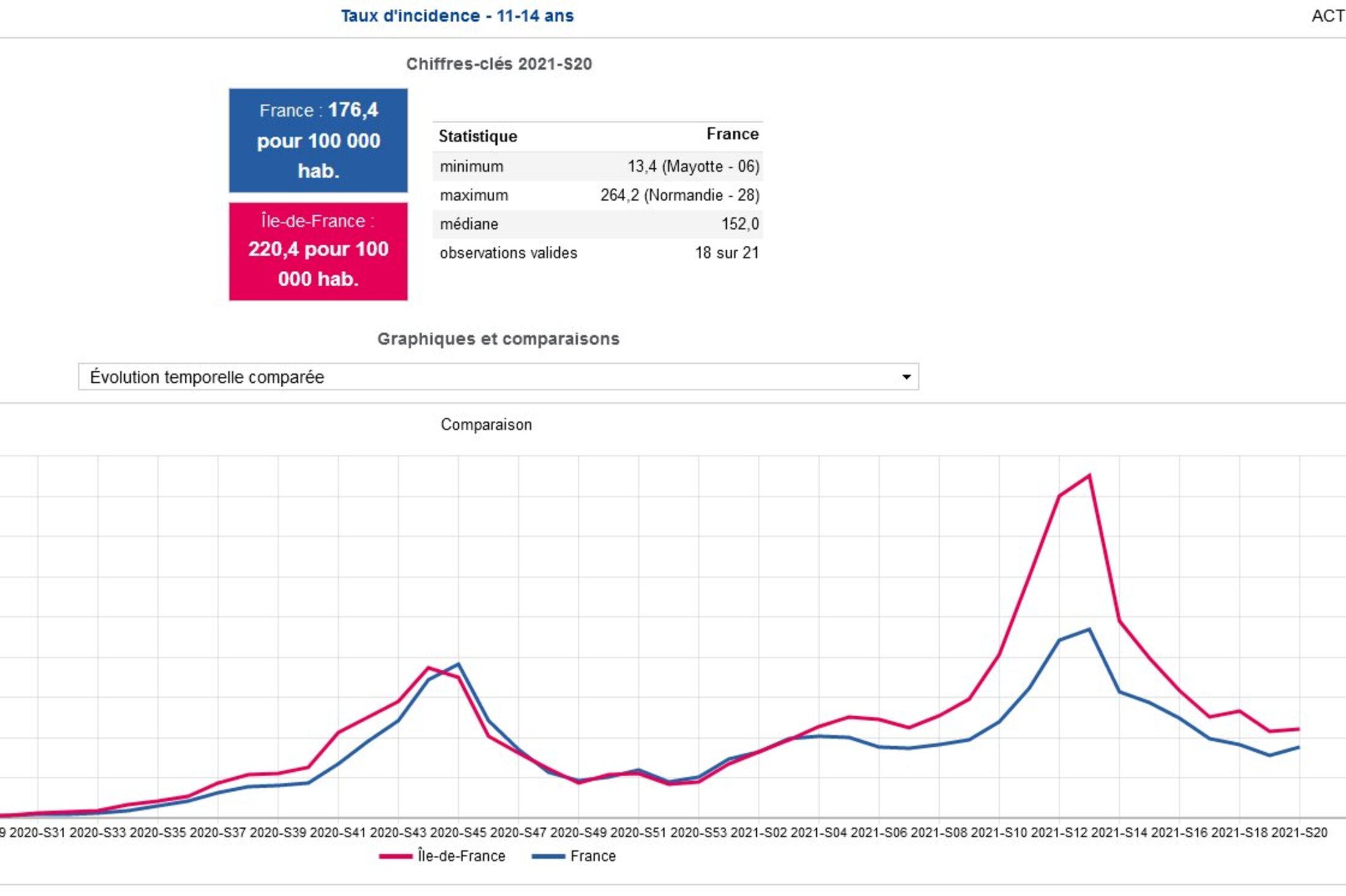Click the France column header in table
The image size is (1346, 896).
[732, 134]
